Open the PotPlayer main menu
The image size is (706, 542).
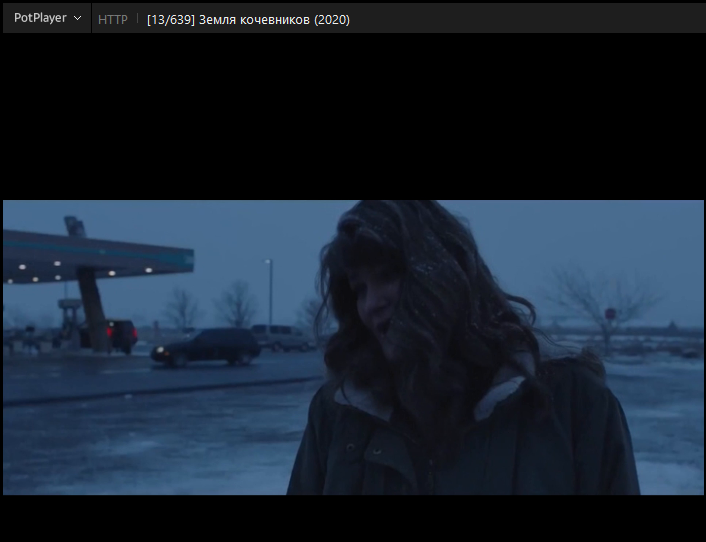pos(47,18)
